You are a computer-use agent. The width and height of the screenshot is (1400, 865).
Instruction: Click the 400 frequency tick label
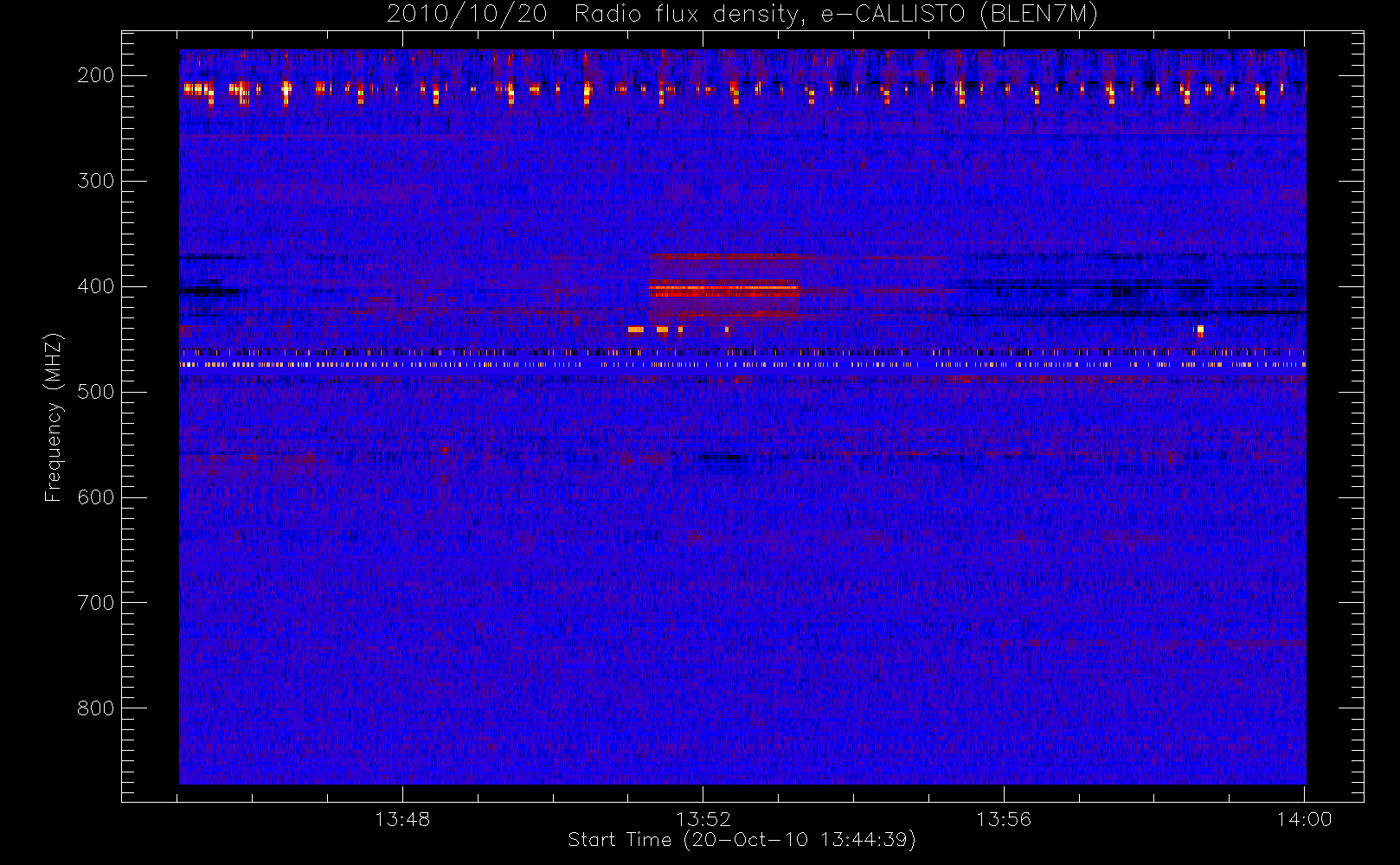coord(96,286)
